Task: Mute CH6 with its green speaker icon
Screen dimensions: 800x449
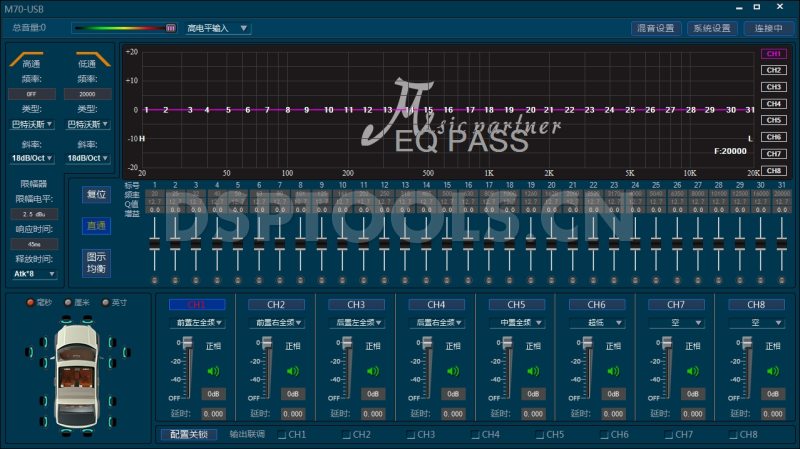Action: coord(613,371)
